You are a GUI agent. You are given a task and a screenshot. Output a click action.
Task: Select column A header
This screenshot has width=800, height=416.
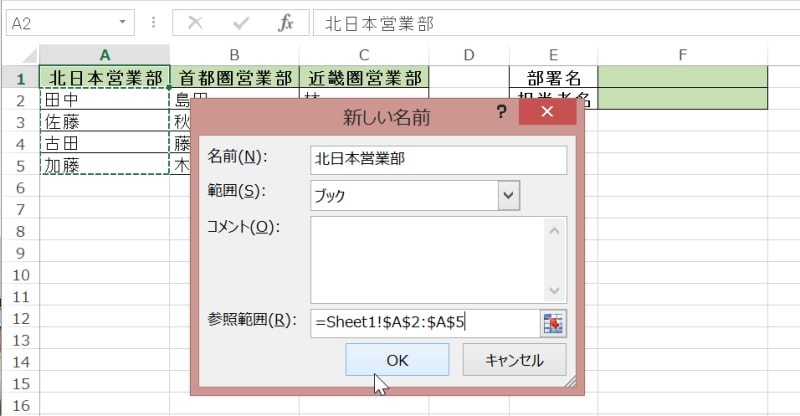pos(105,55)
